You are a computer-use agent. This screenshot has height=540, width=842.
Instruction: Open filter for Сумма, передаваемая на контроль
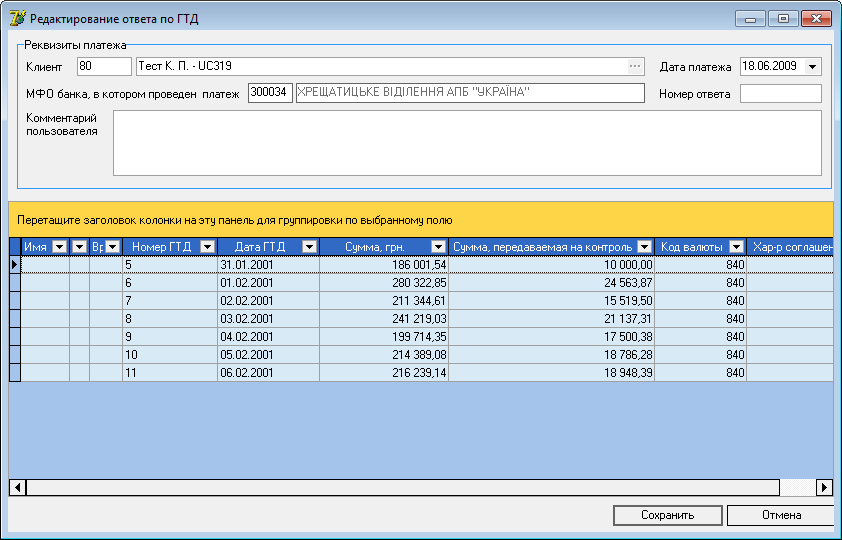point(644,247)
